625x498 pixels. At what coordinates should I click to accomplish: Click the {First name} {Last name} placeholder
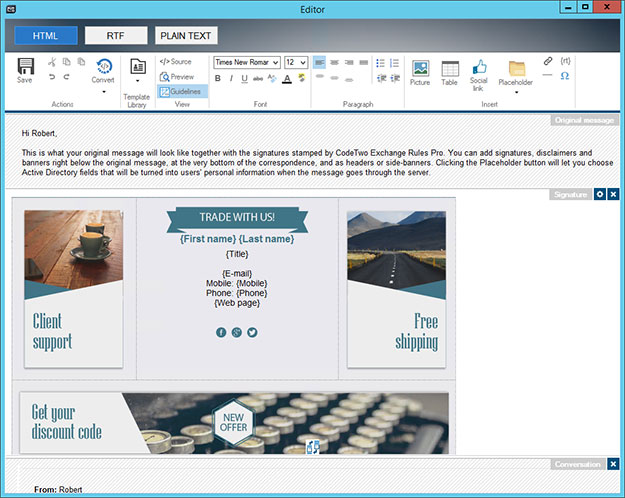[237, 239]
